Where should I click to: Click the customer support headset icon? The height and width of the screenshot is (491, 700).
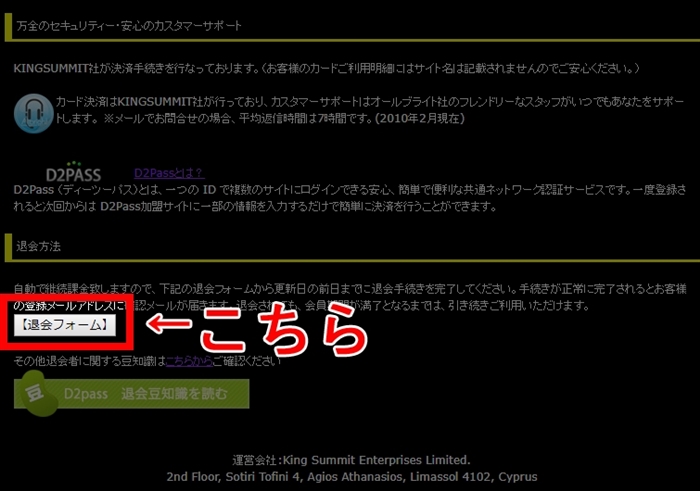coord(33,113)
